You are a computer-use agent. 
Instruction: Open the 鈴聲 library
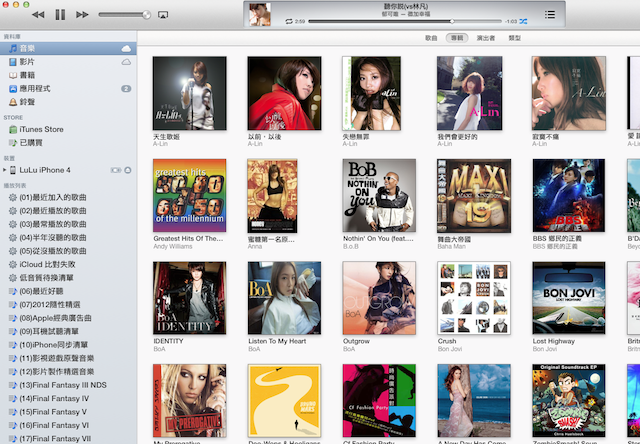click(x=68, y=102)
